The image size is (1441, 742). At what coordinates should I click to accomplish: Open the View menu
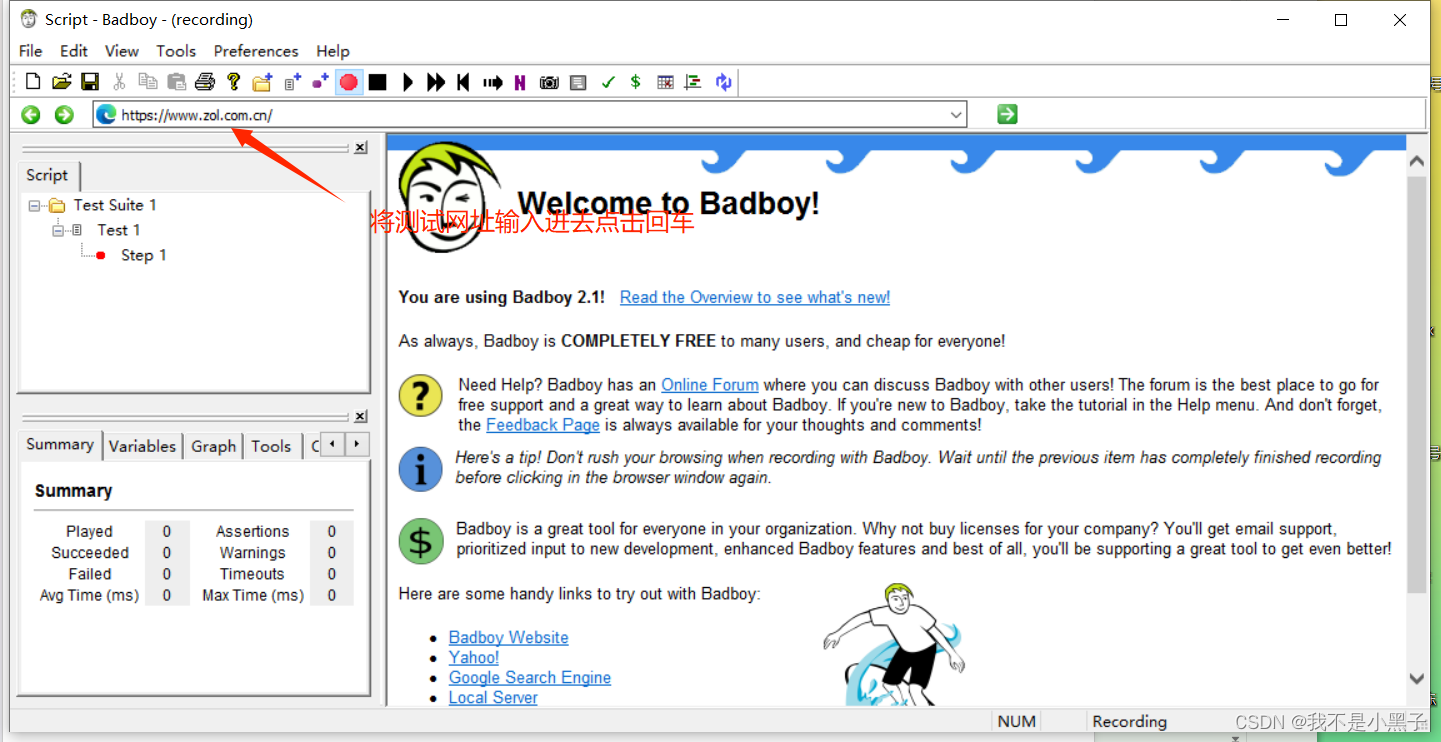[122, 51]
